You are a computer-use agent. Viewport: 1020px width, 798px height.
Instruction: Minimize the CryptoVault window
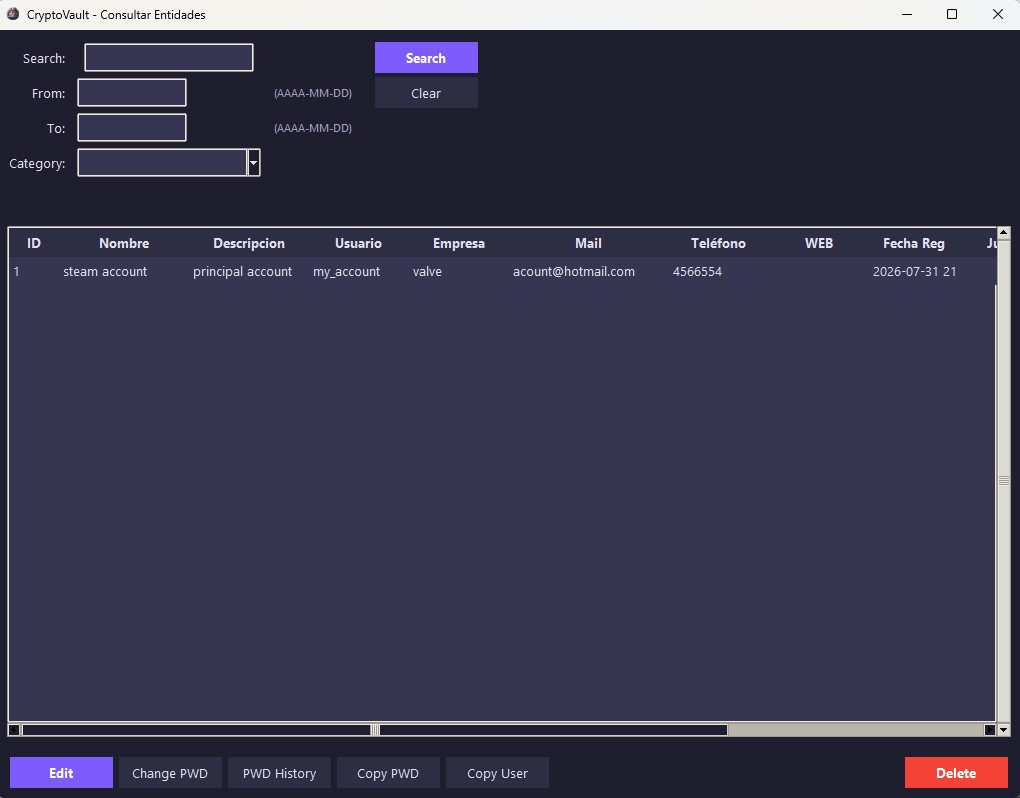[x=907, y=14]
